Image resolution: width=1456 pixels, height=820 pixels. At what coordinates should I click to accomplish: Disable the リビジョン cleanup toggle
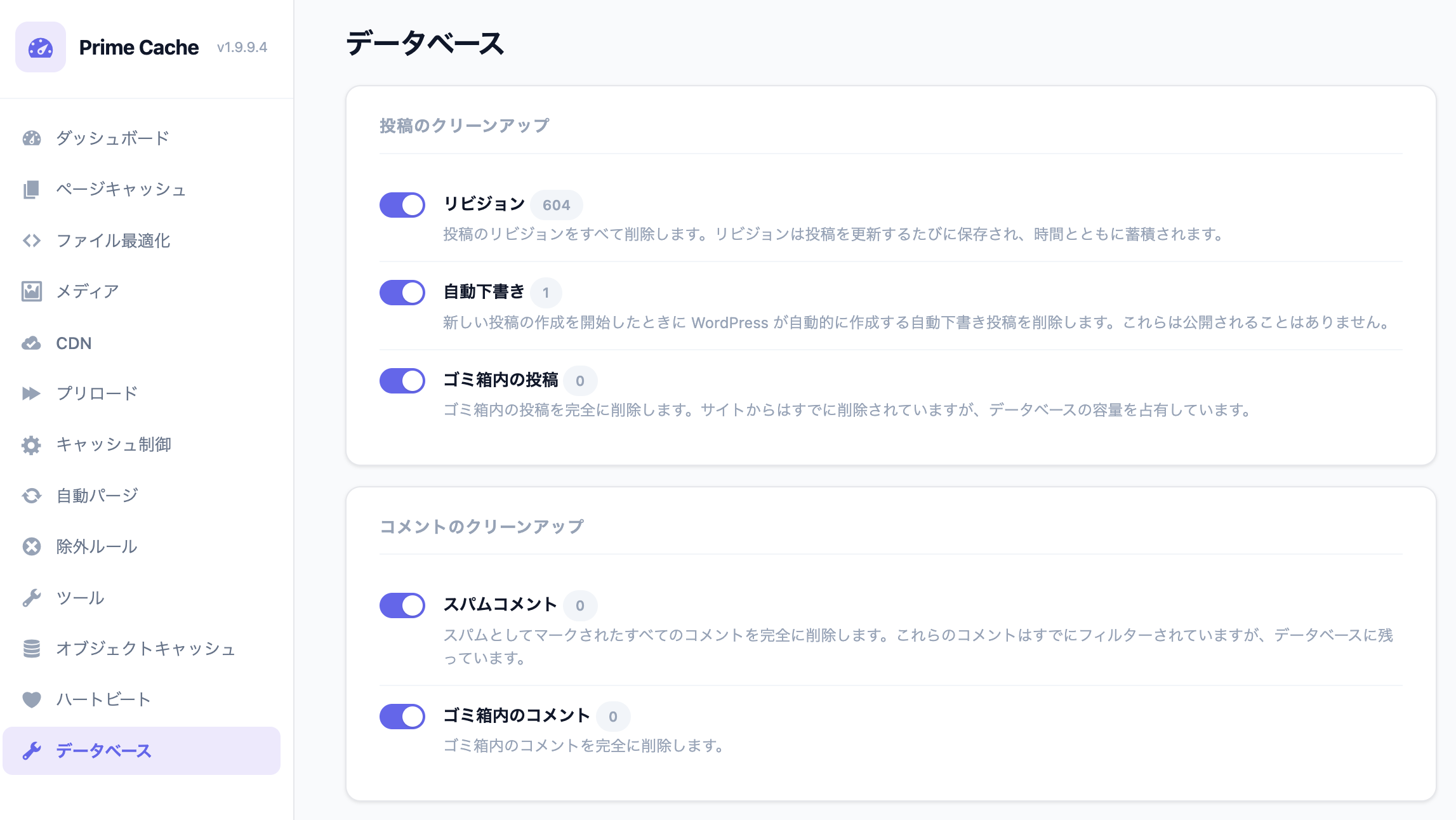point(402,205)
